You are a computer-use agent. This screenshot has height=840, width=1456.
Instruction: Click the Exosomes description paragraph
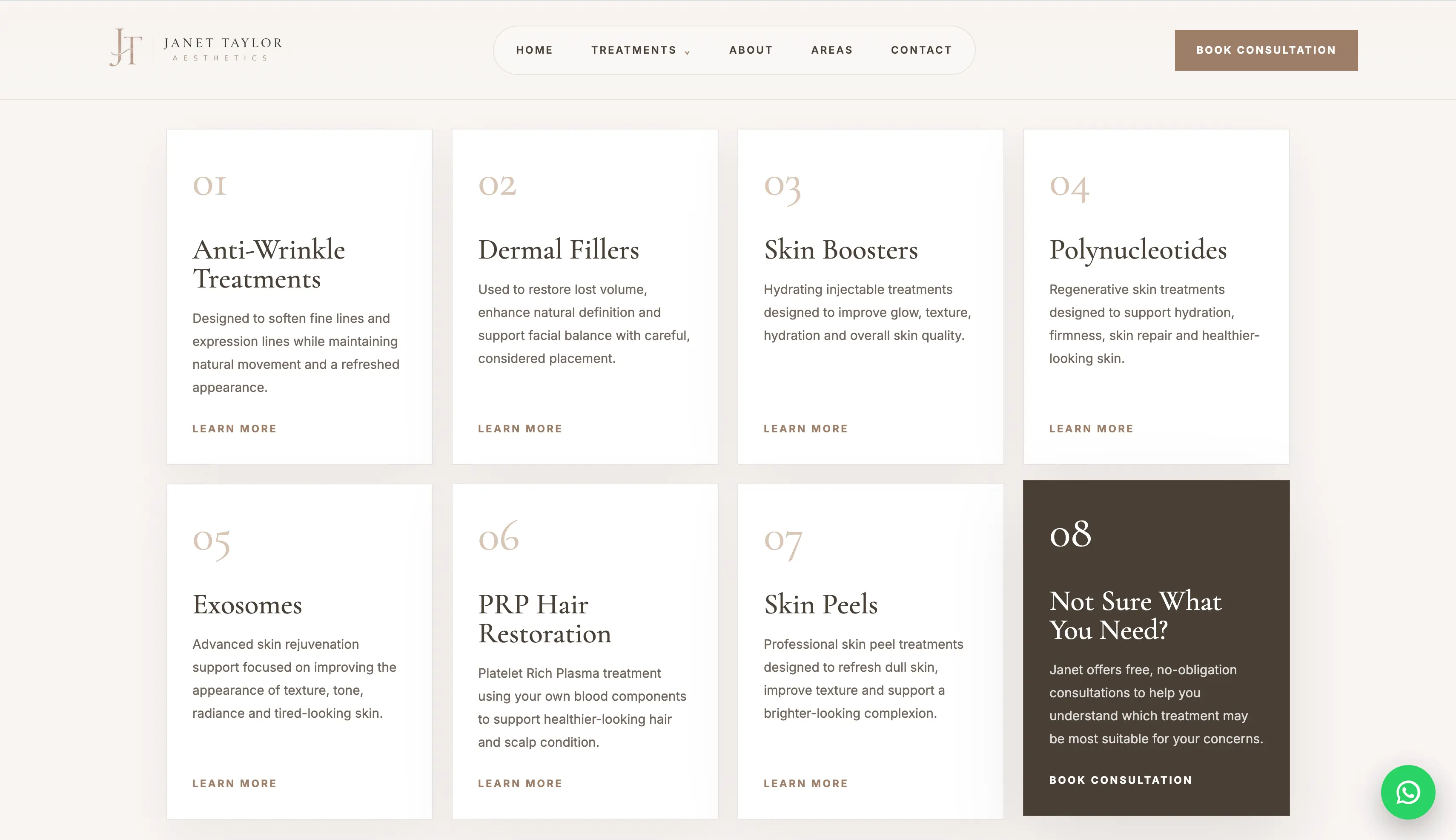[x=294, y=679]
